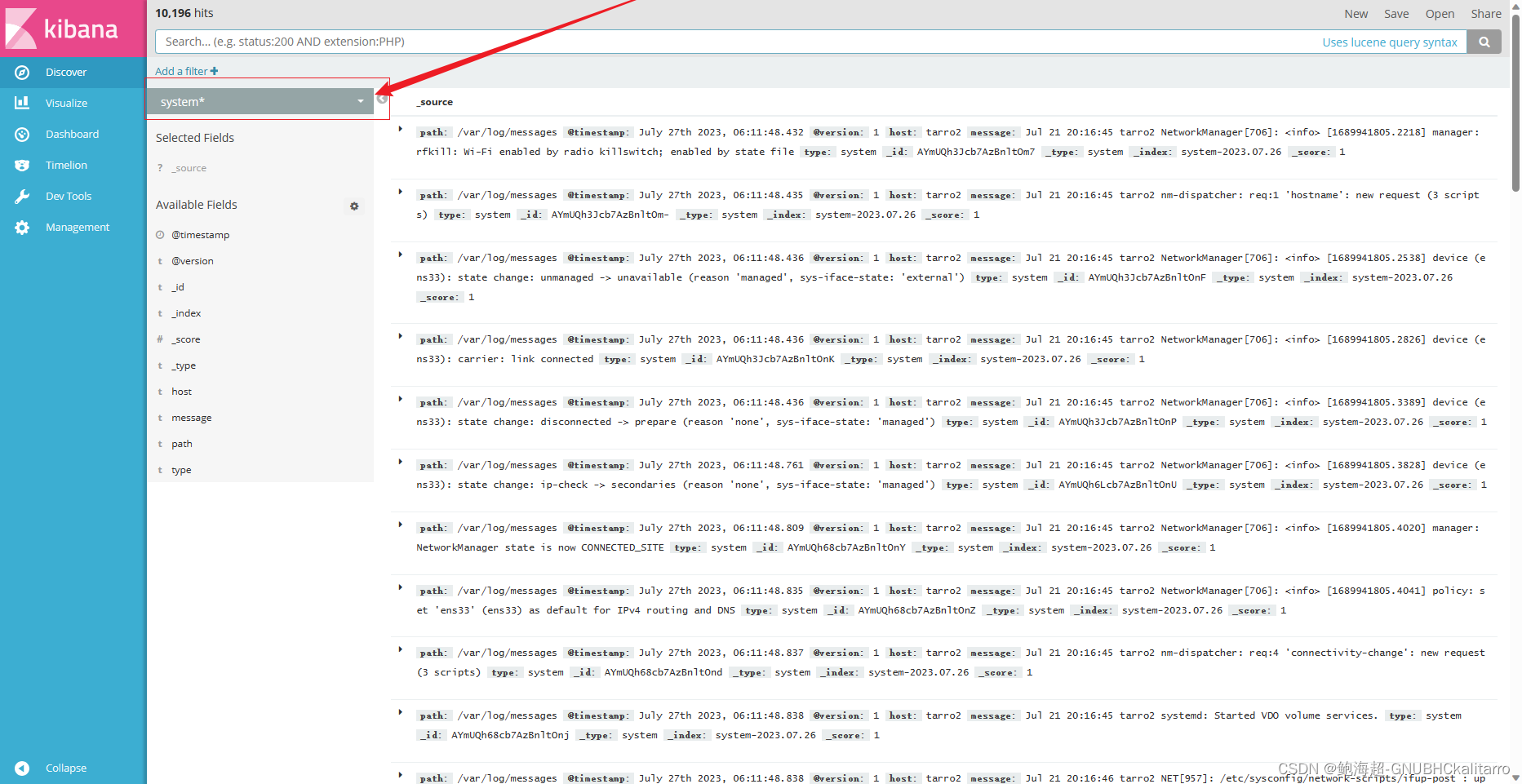Viewport: 1522px width, 784px height.
Task: Click Share in top menu
Action: 1486,14
